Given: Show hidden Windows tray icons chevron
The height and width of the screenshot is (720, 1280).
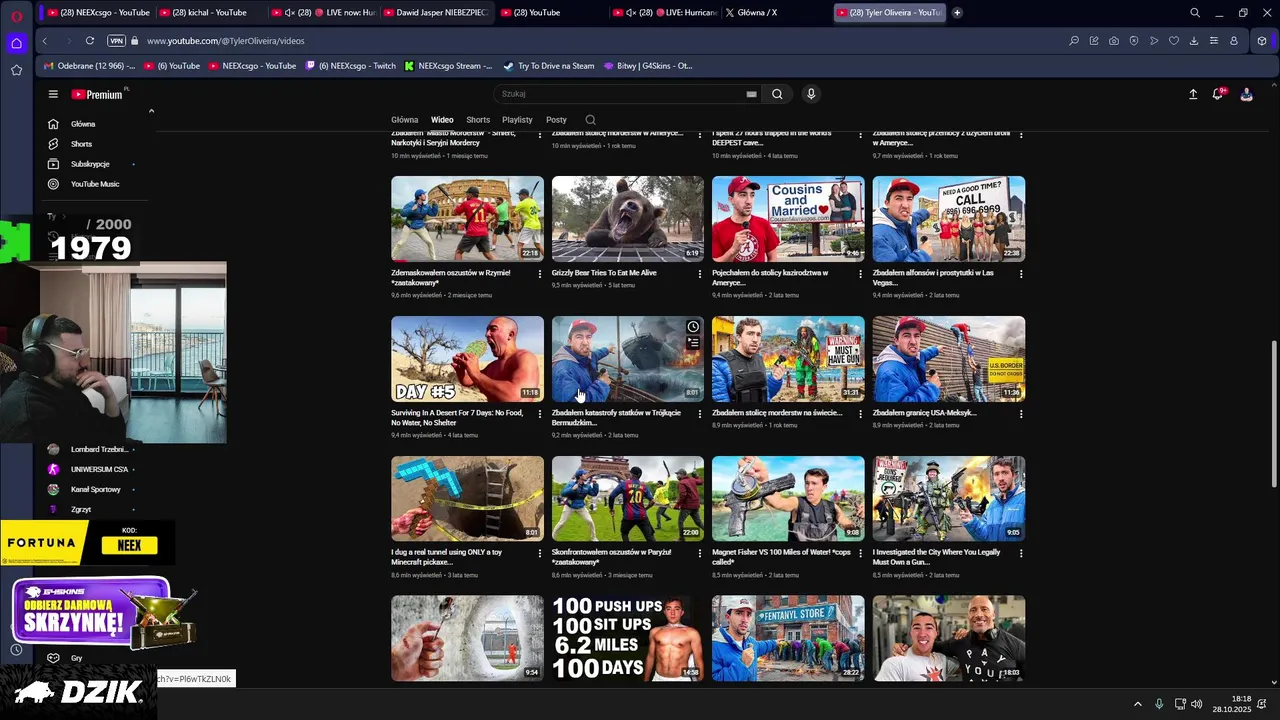Looking at the screenshot, I should (x=1137, y=704).
